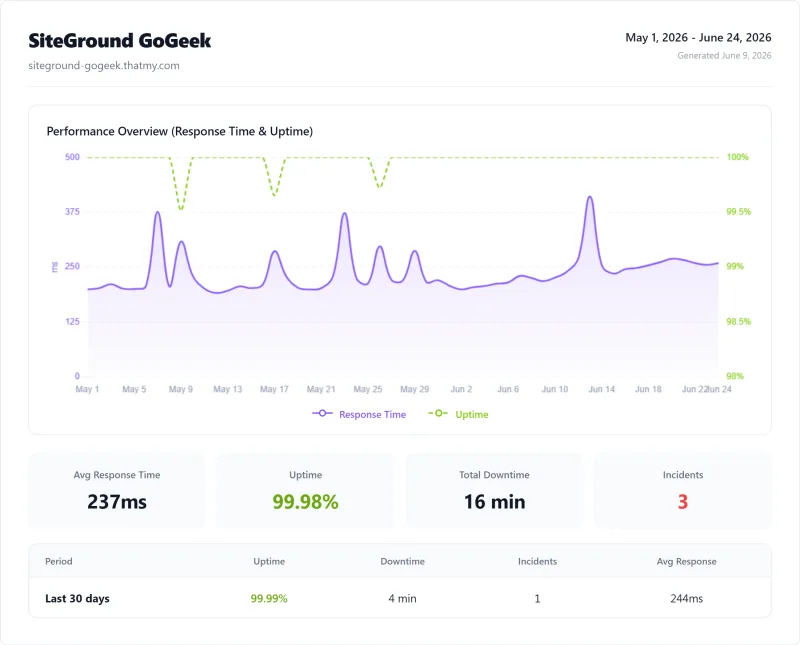Click the May 1 x-axis label
The height and width of the screenshot is (645, 800).
(x=87, y=389)
